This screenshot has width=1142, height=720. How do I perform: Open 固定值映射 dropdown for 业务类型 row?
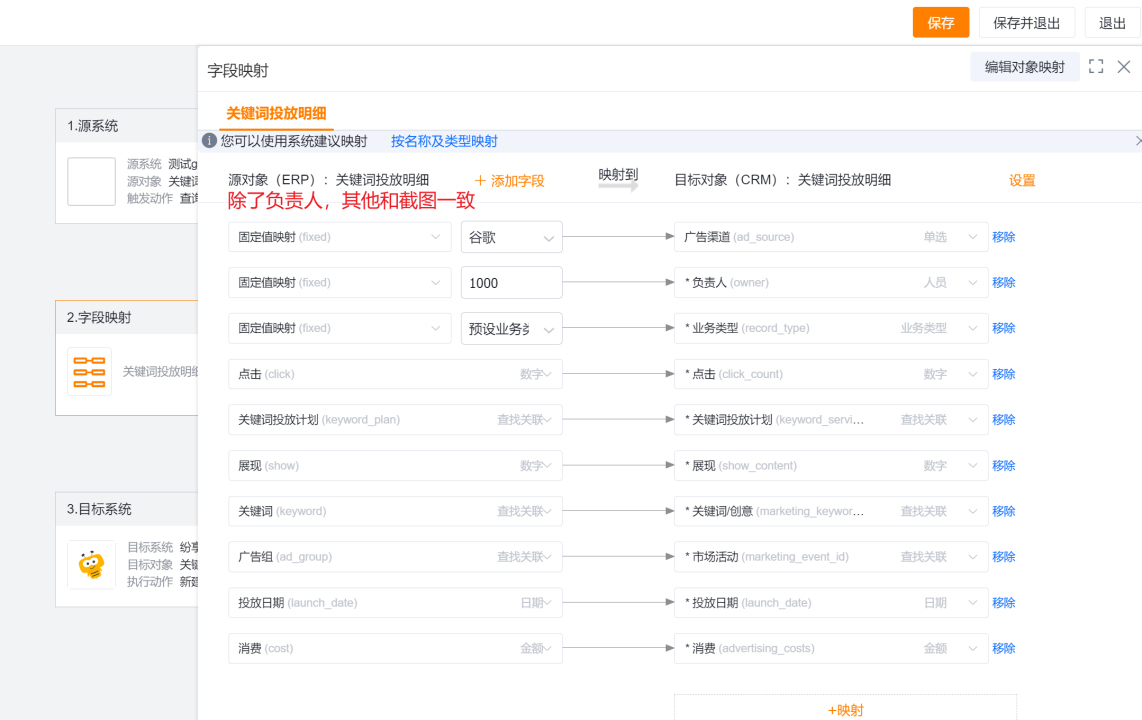[339, 328]
